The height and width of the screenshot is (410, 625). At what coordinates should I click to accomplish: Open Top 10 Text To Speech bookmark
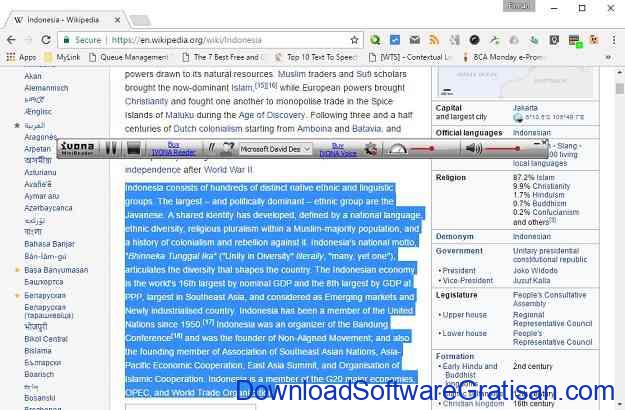[x=315, y=57]
